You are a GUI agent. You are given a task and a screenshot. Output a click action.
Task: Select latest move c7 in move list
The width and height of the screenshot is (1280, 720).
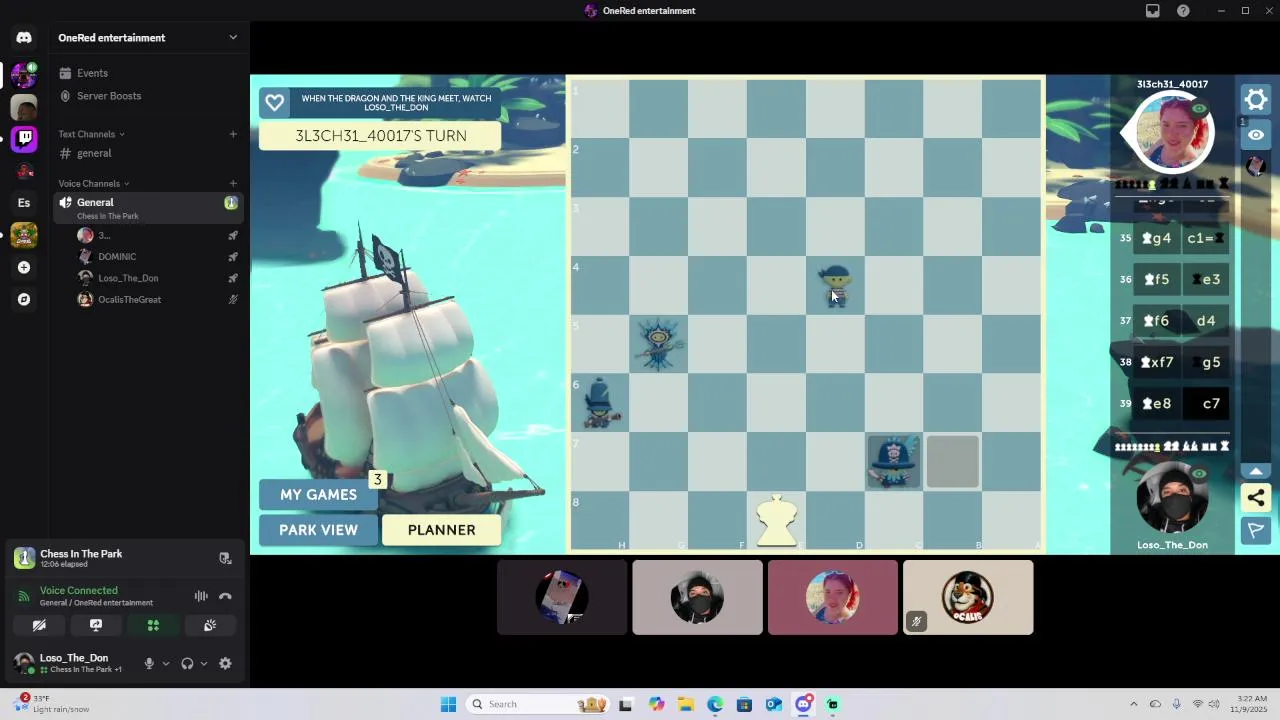(1207, 404)
